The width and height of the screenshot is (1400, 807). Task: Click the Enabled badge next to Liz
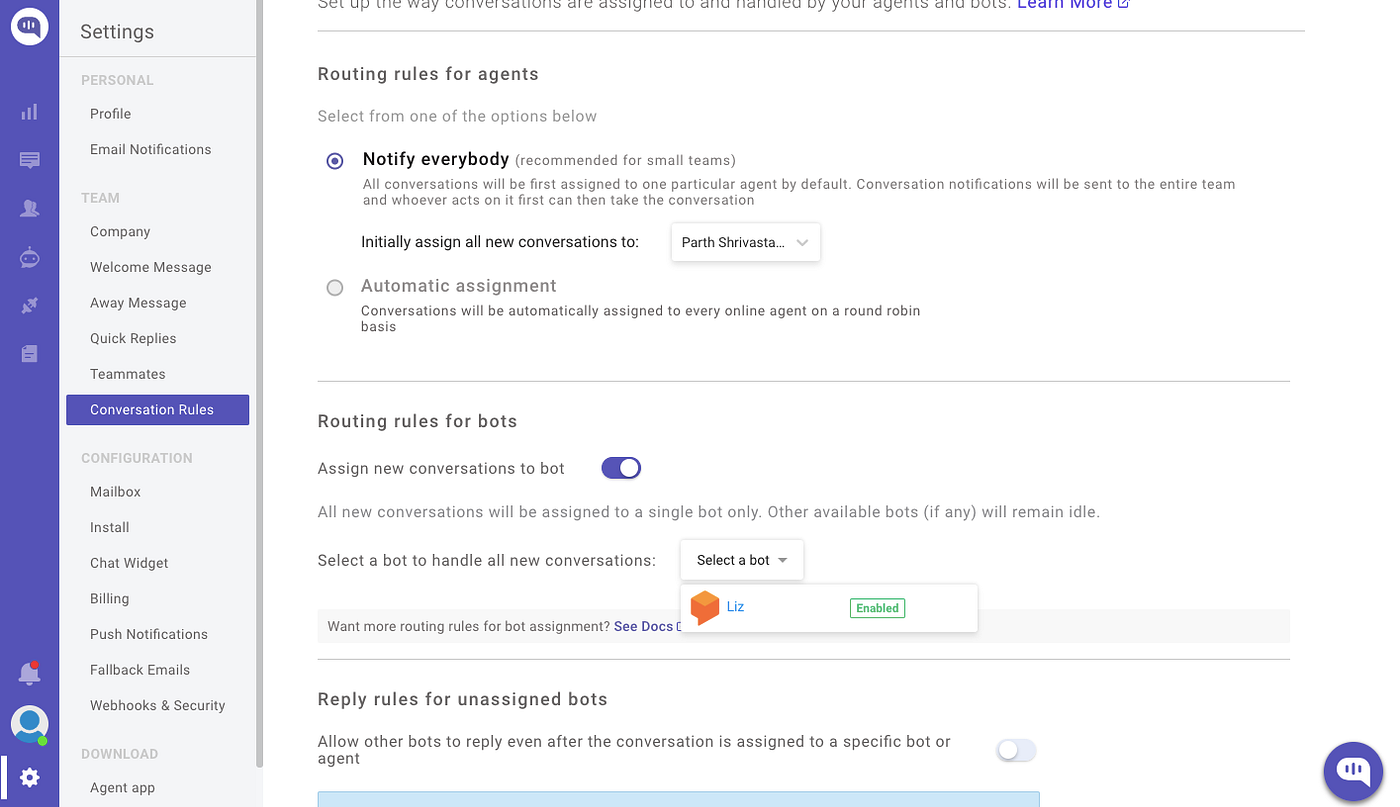[877, 607]
